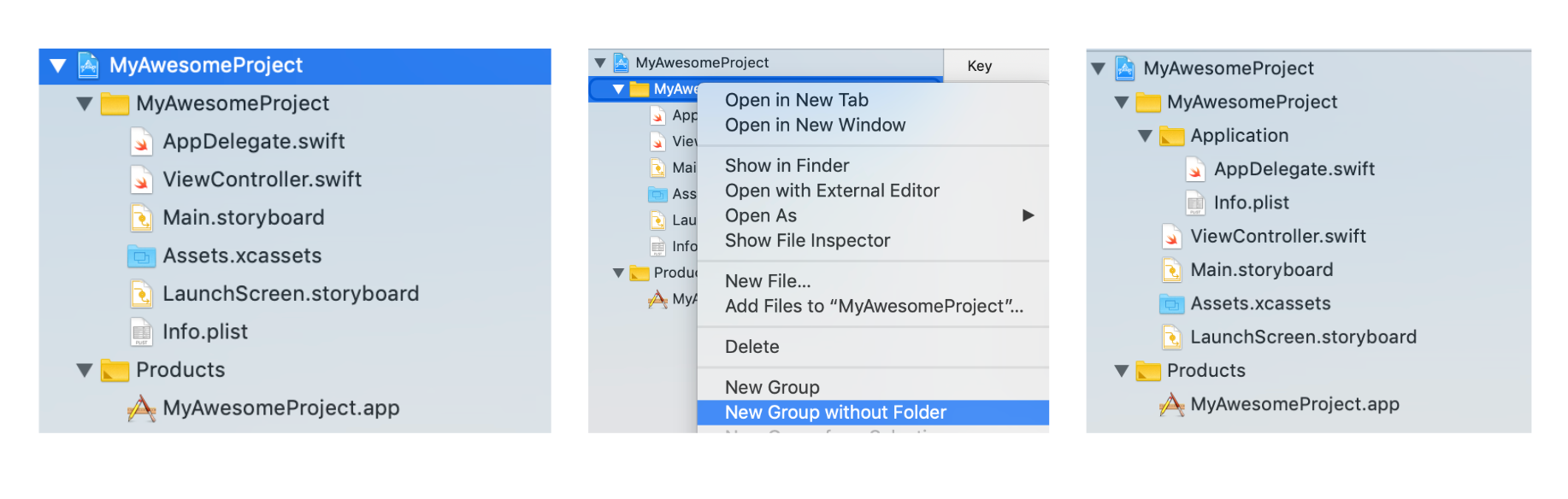Viewport: 1568px width, 499px height.
Task: Collapse the Application group disclosure triangle
Action: click(x=1146, y=135)
